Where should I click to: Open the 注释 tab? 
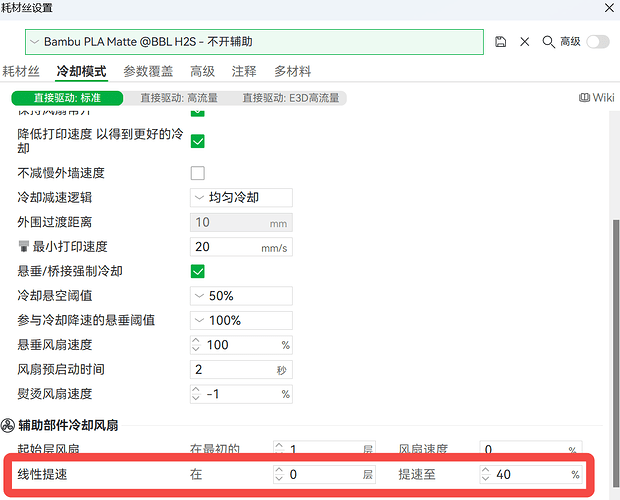point(244,72)
